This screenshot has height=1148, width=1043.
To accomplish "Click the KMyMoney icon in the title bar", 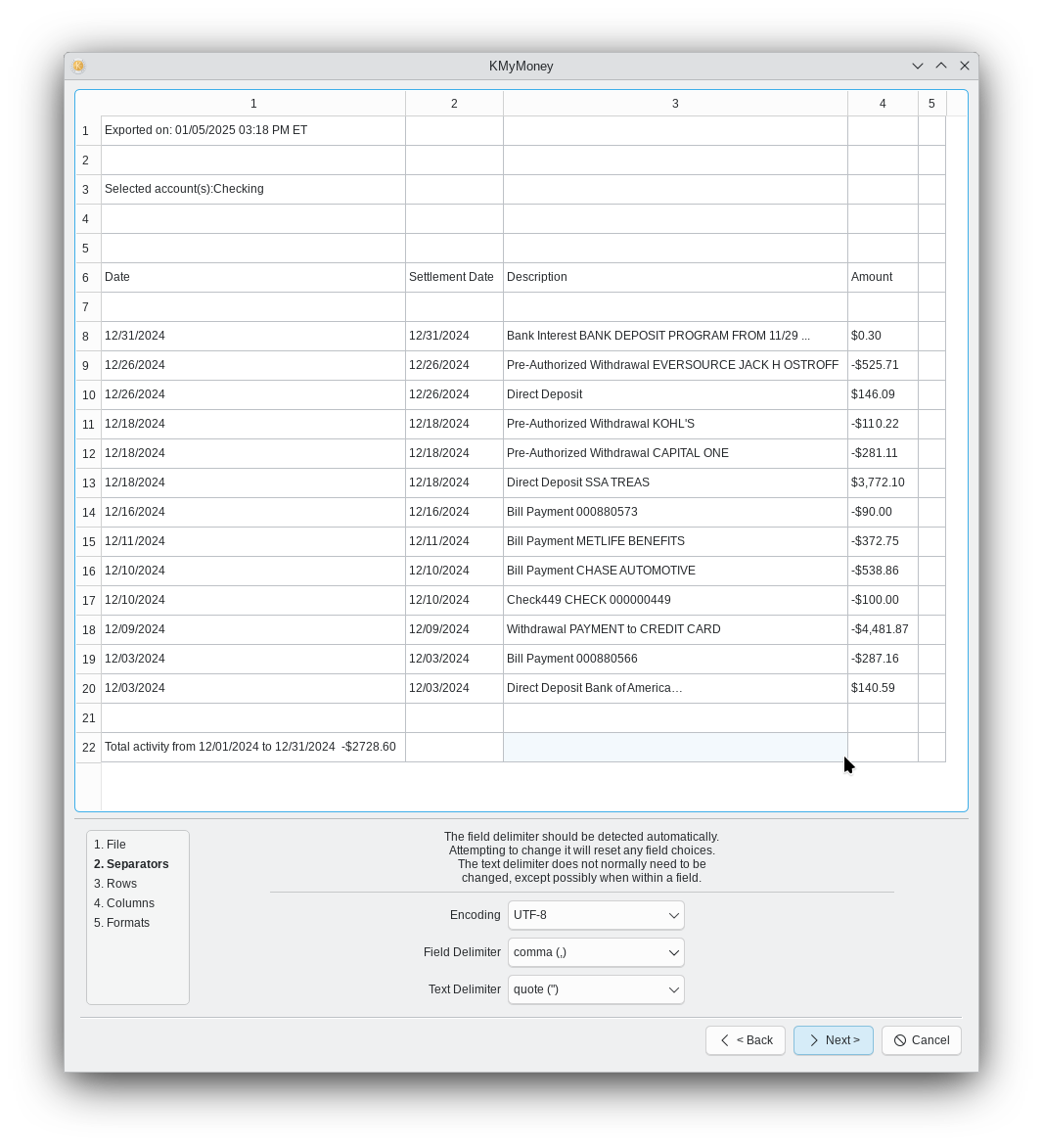I will coord(78,66).
